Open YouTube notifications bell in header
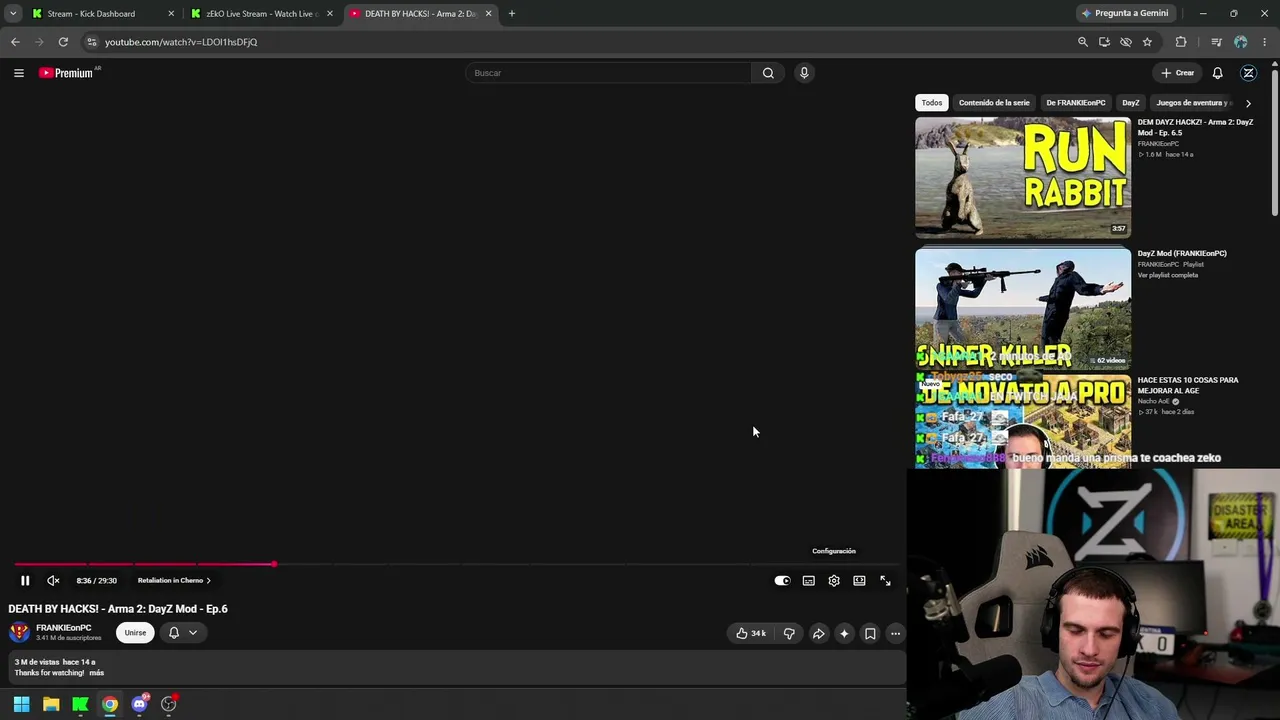 [1217, 73]
